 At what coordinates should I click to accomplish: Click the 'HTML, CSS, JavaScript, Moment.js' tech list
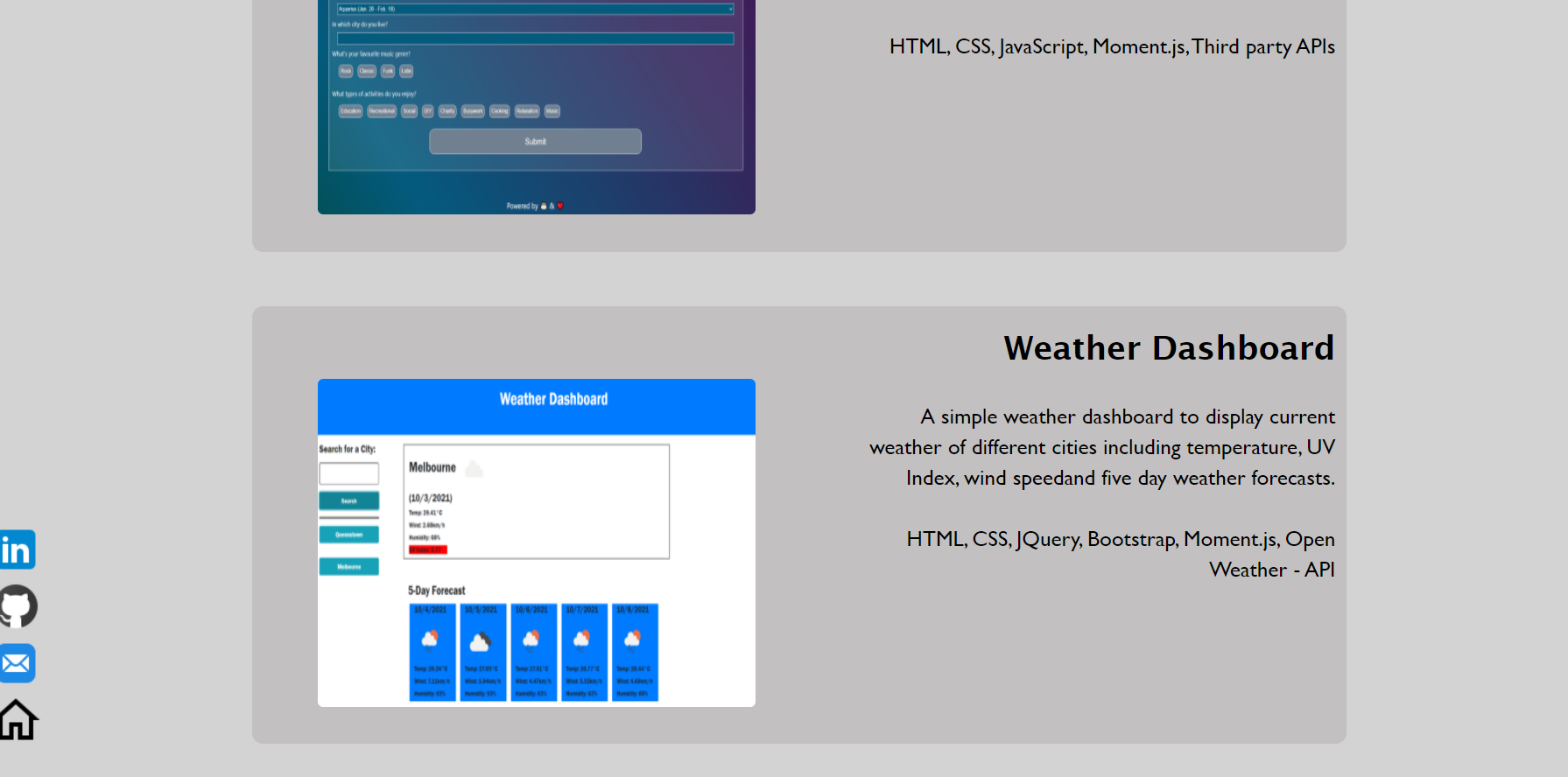point(1112,46)
